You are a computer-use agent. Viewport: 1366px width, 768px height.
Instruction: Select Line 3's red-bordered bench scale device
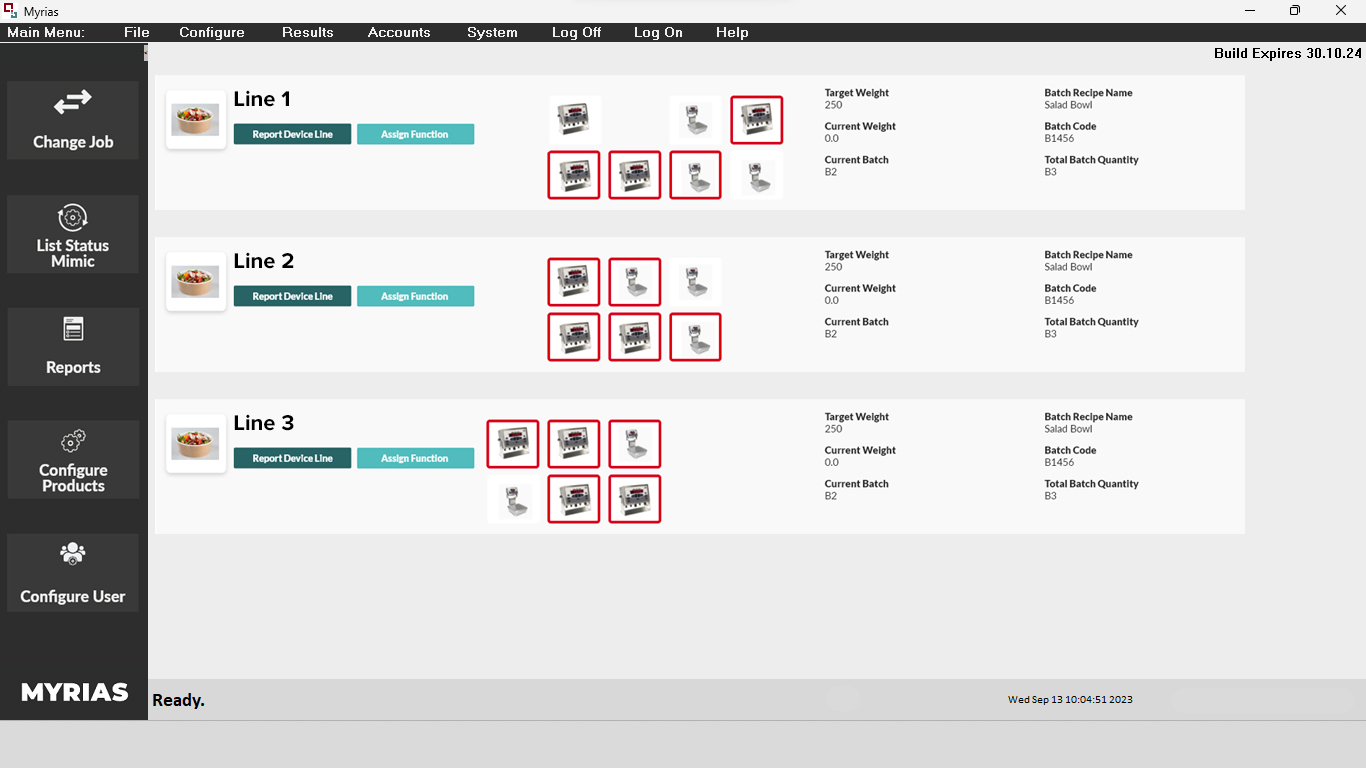point(635,444)
